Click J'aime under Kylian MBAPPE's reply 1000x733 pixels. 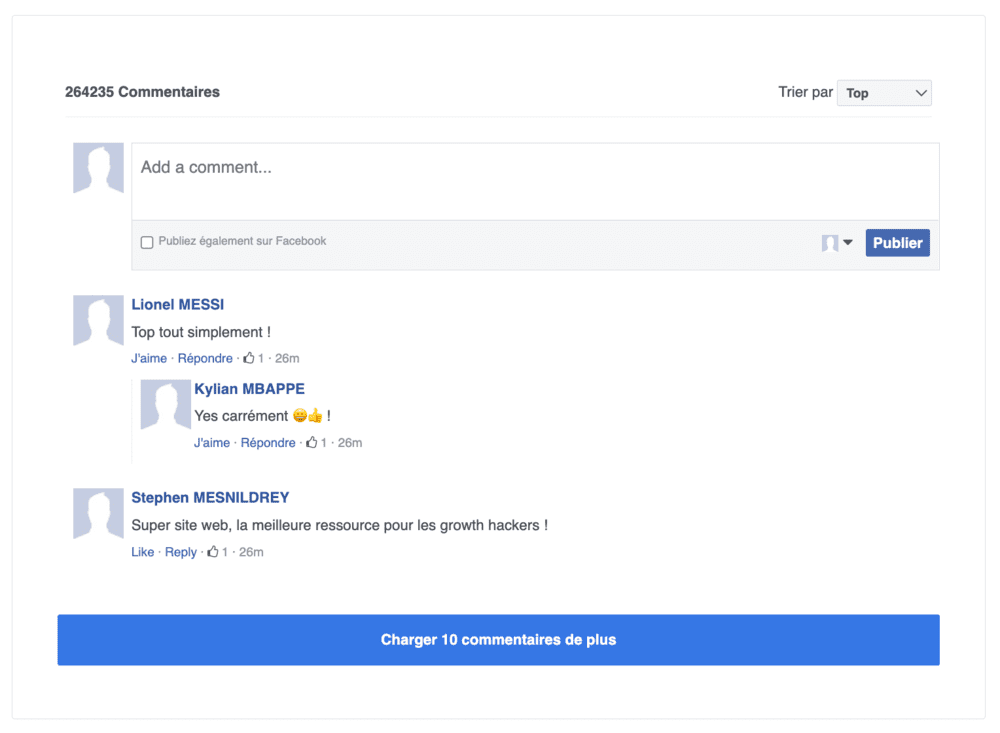click(x=212, y=443)
